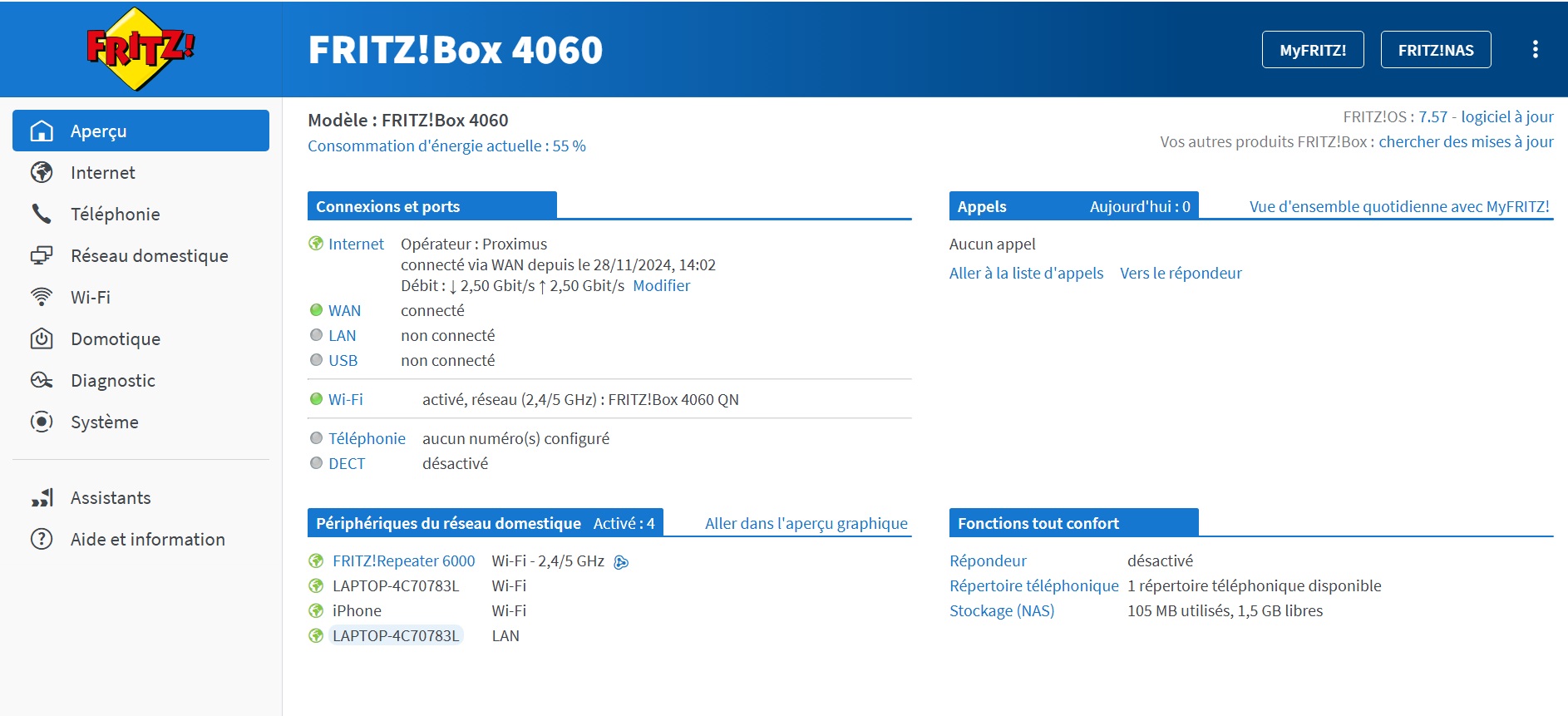The height and width of the screenshot is (716, 1568).
Task: Click the Téléphonie phone icon
Action: click(42, 214)
